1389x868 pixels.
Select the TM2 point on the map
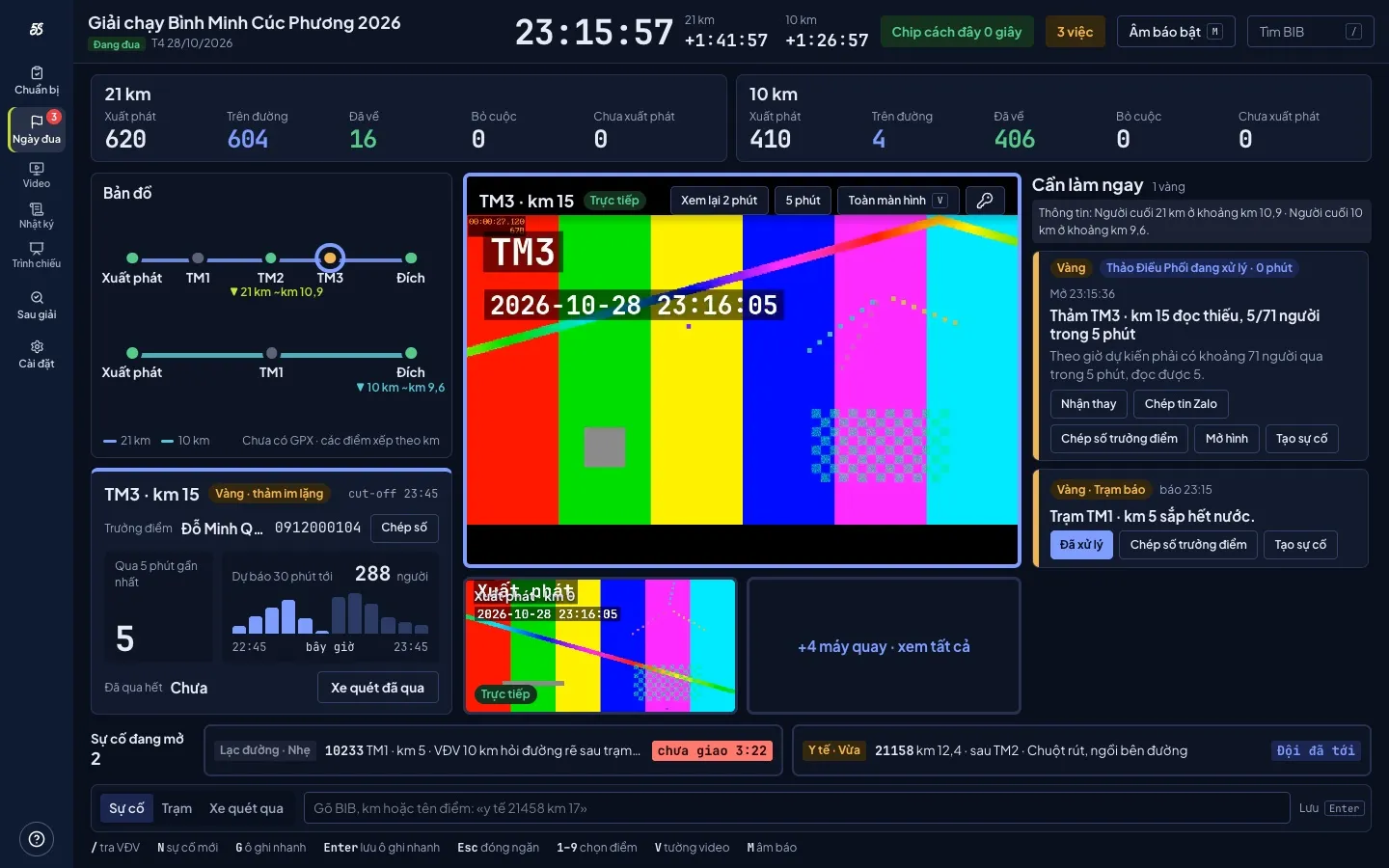tap(271, 258)
